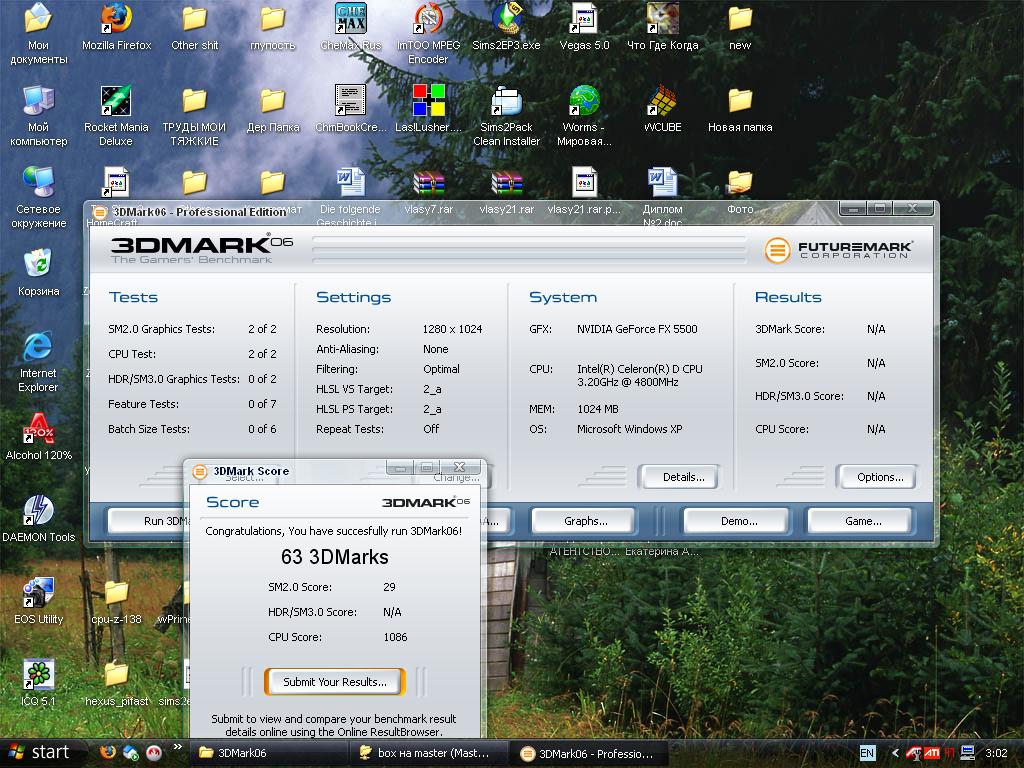Open Корзина recycle bin
Viewport: 1024px width, 768px height.
(39, 273)
